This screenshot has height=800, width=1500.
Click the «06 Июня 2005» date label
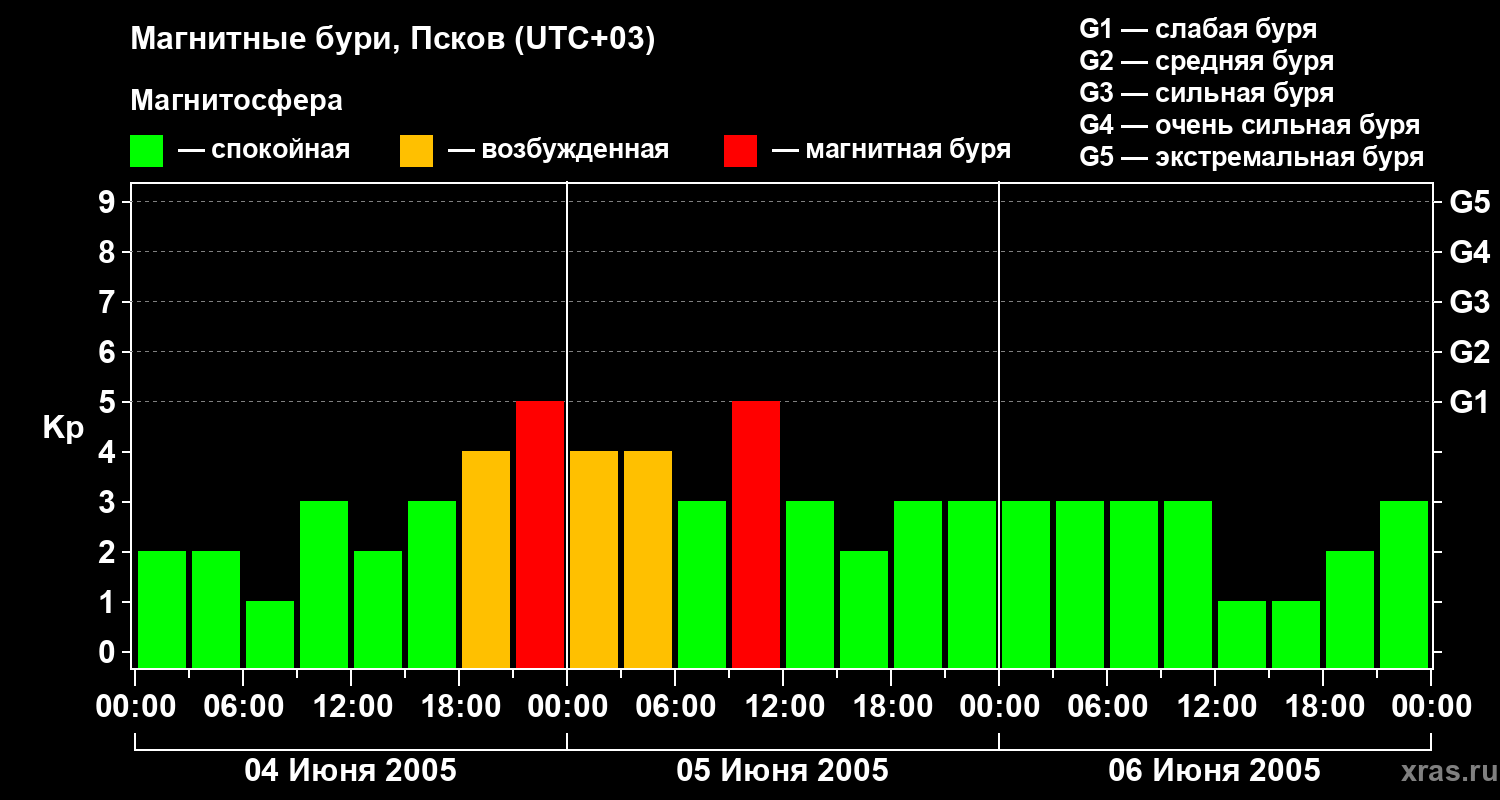click(x=1215, y=771)
